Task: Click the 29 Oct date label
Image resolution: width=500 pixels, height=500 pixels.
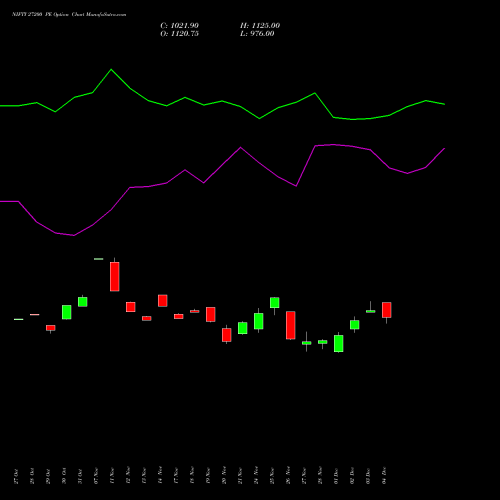Action: point(48,476)
